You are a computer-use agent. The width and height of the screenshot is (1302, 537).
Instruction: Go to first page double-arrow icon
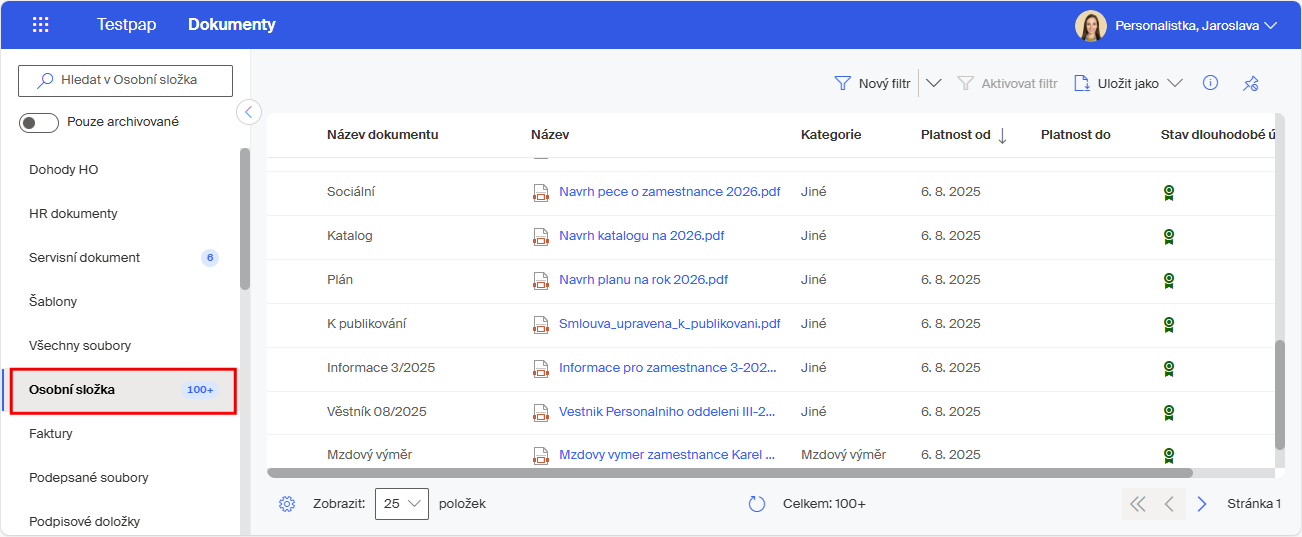(x=1137, y=504)
